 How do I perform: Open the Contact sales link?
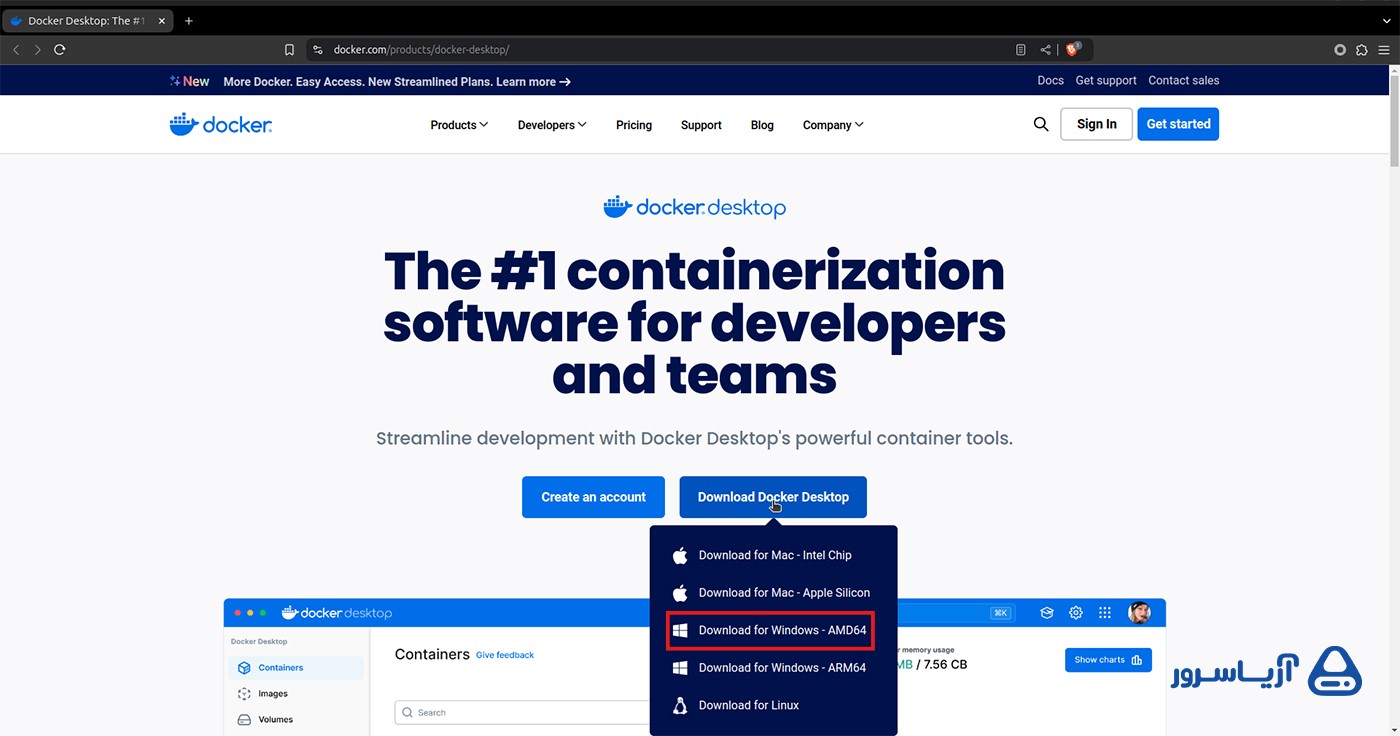tap(1184, 81)
